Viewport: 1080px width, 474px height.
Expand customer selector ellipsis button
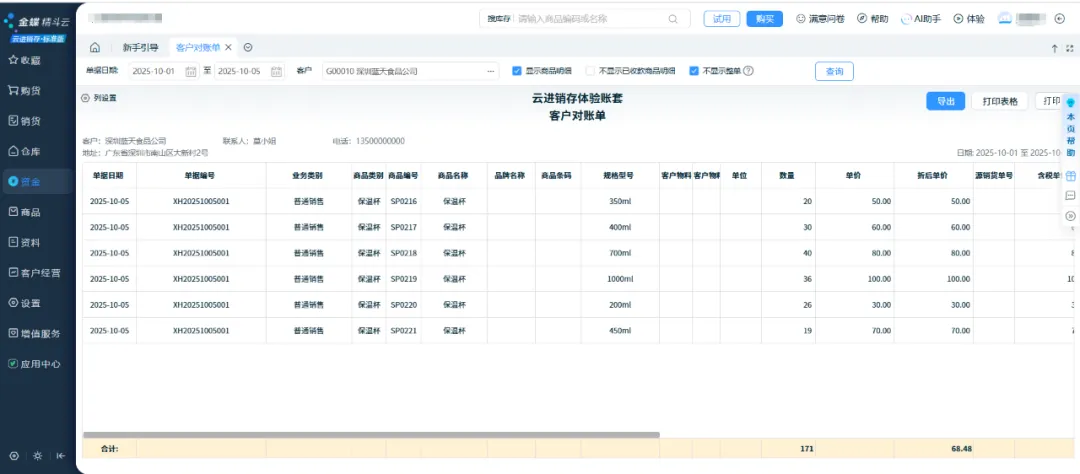click(x=490, y=71)
